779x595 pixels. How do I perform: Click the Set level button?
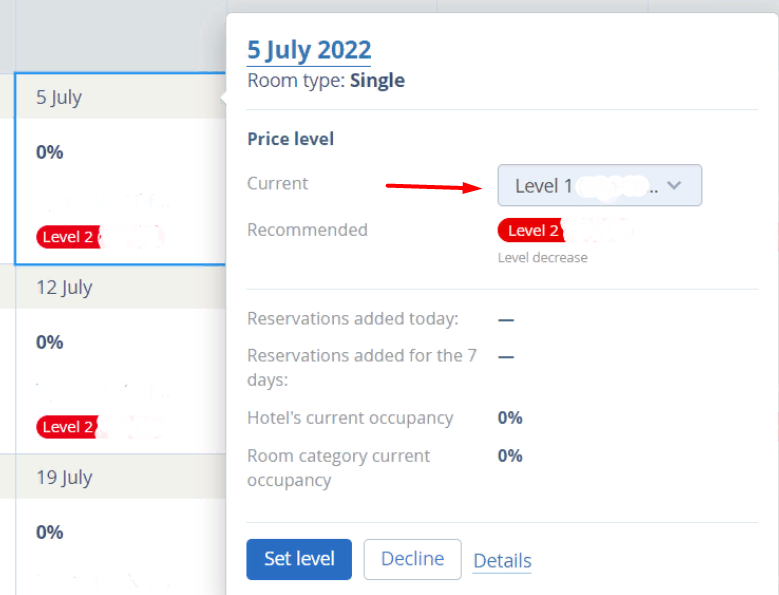click(x=299, y=559)
